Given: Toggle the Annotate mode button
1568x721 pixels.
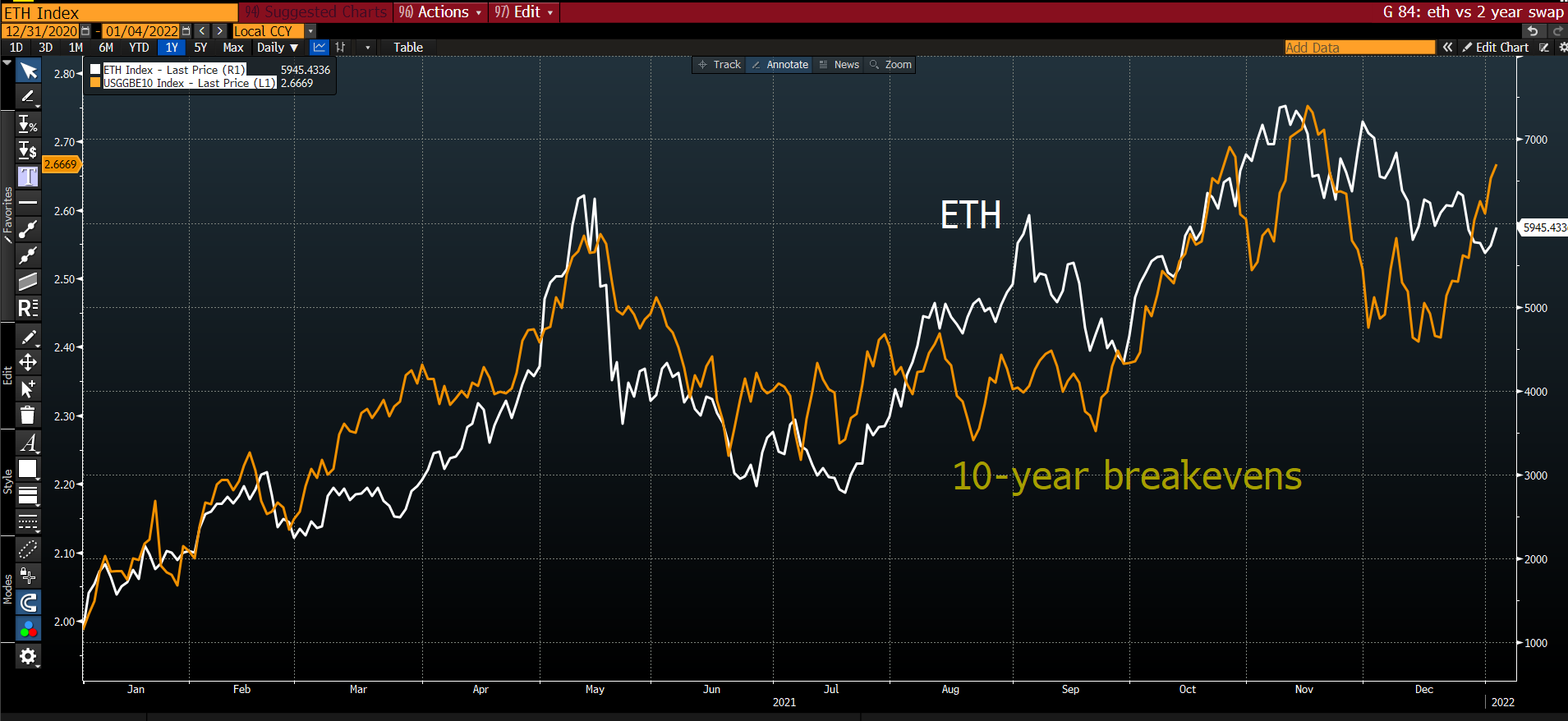Looking at the screenshot, I should [x=779, y=65].
